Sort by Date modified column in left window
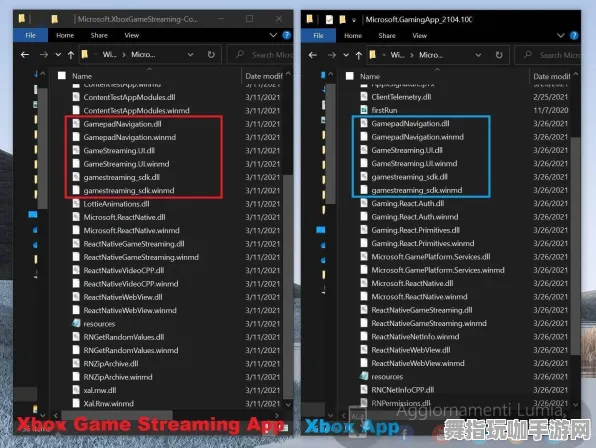 coord(264,76)
